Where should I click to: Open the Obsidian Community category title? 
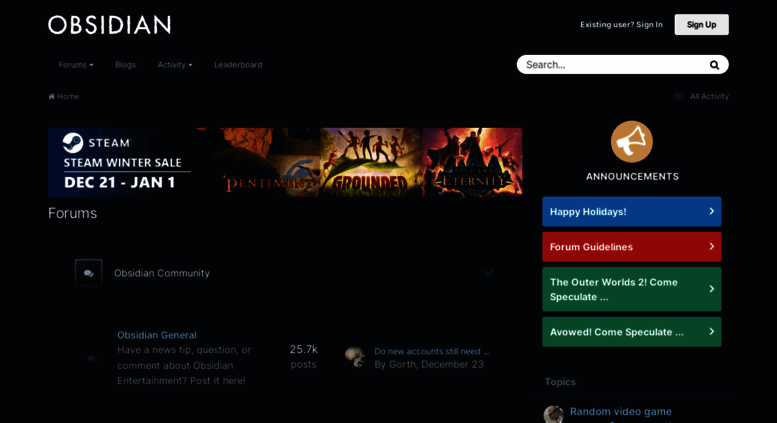[x=162, y=273]
